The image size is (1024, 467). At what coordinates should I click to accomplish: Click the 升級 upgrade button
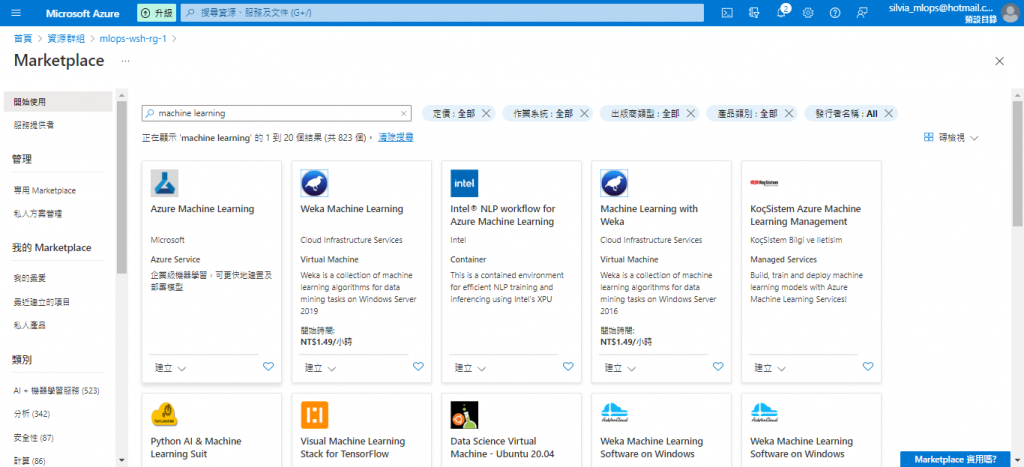pyautogui.click(x=157, y=13)
